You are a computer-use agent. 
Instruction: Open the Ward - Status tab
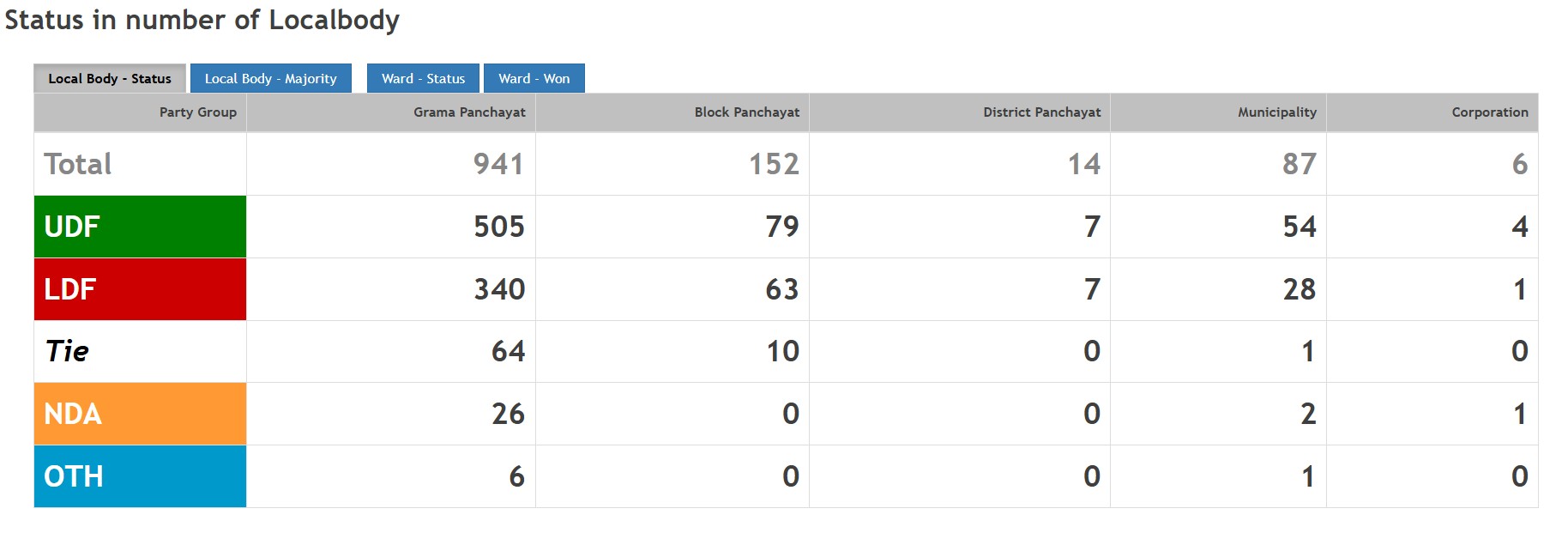pyautogui.click(x=423, y=78)
